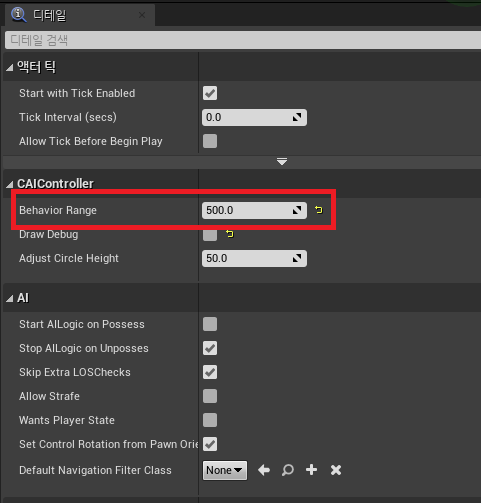This screenshot has width=481, height=503.
Task: Click the Details panel magnifier info icon
Action: [19, 15]
